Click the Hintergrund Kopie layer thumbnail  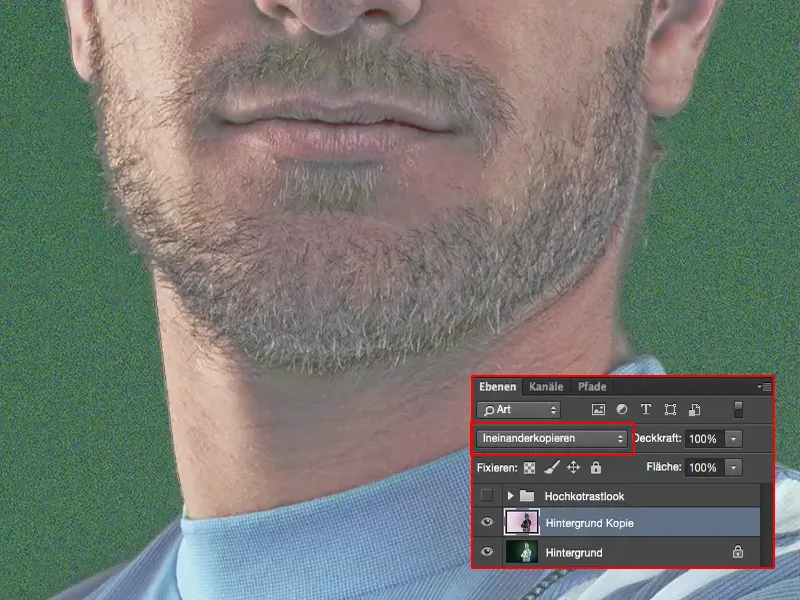point(521,522)
